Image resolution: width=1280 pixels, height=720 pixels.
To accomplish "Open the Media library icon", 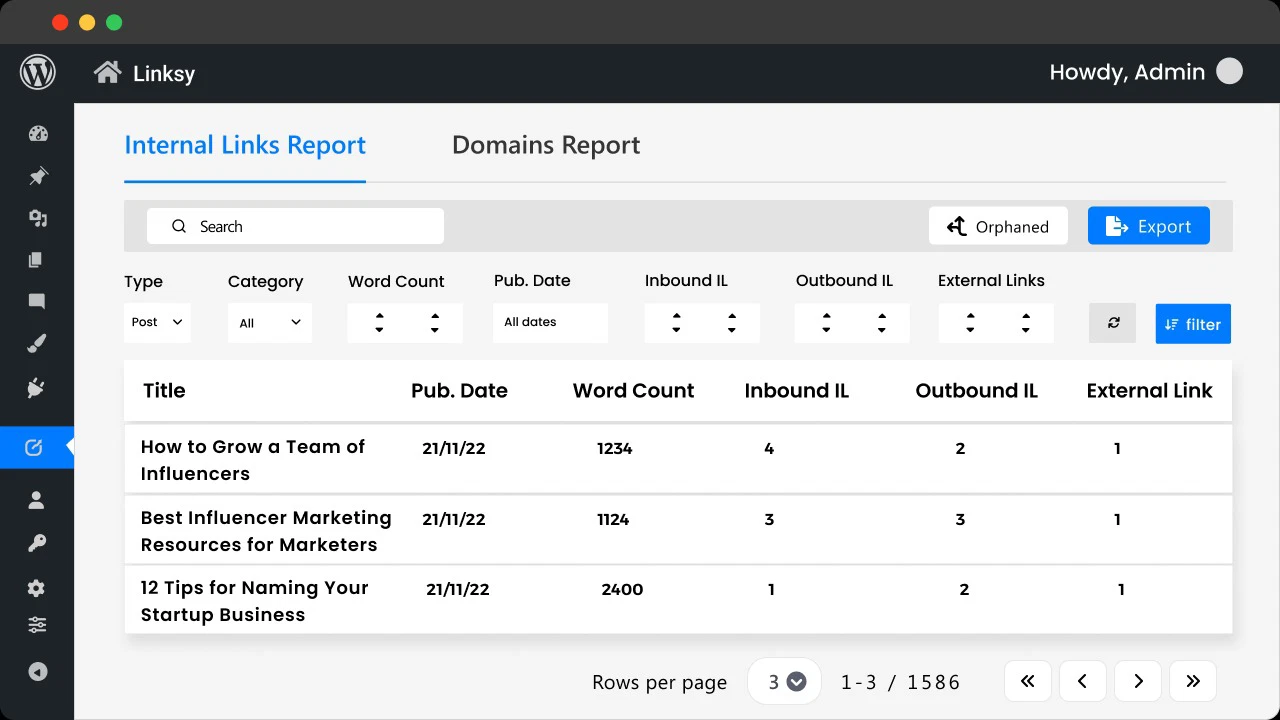I will click(x=37, y=218).
